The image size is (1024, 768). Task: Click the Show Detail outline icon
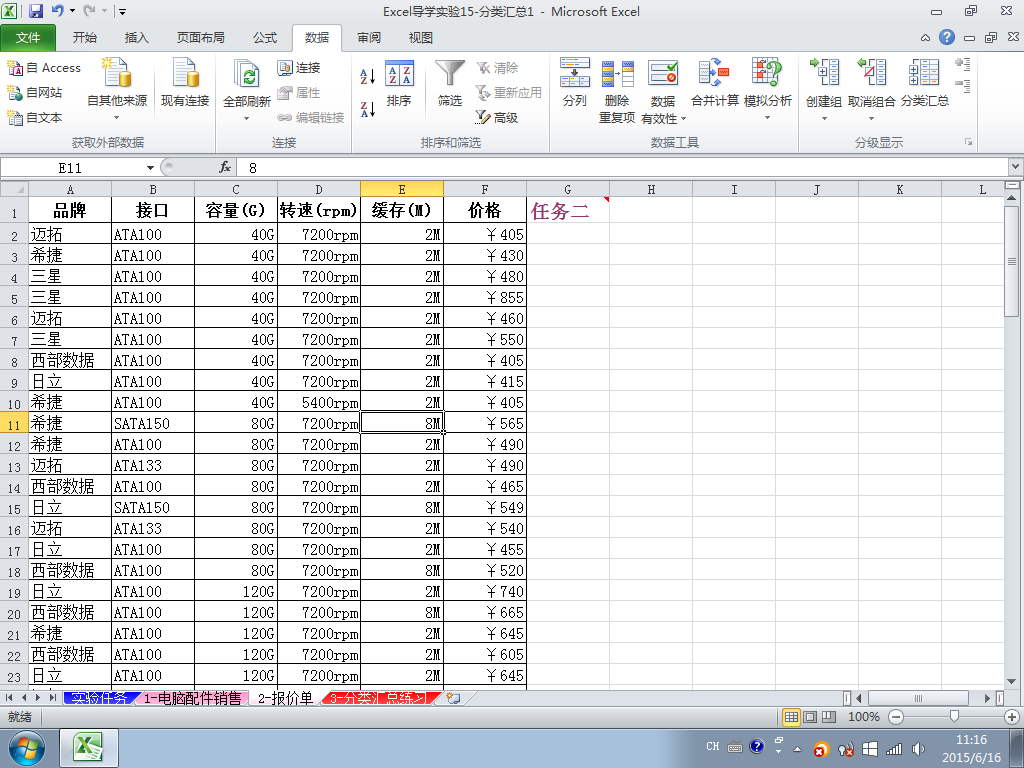[x=963, y=64]
